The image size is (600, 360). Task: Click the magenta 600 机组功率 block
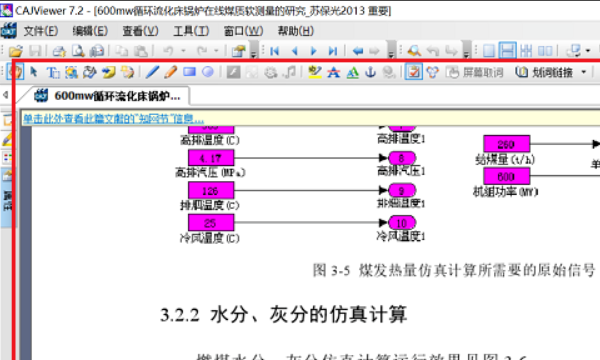(506, 176)
